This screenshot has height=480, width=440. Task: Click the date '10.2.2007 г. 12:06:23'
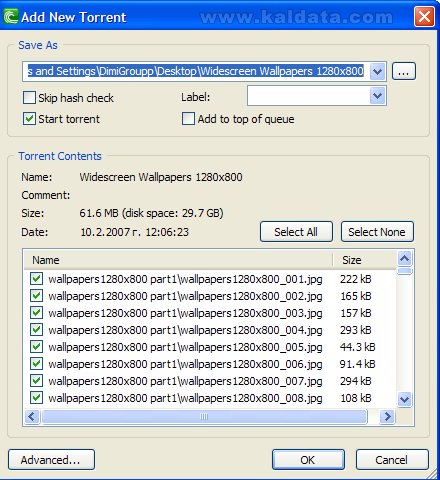tap(134, 232)
